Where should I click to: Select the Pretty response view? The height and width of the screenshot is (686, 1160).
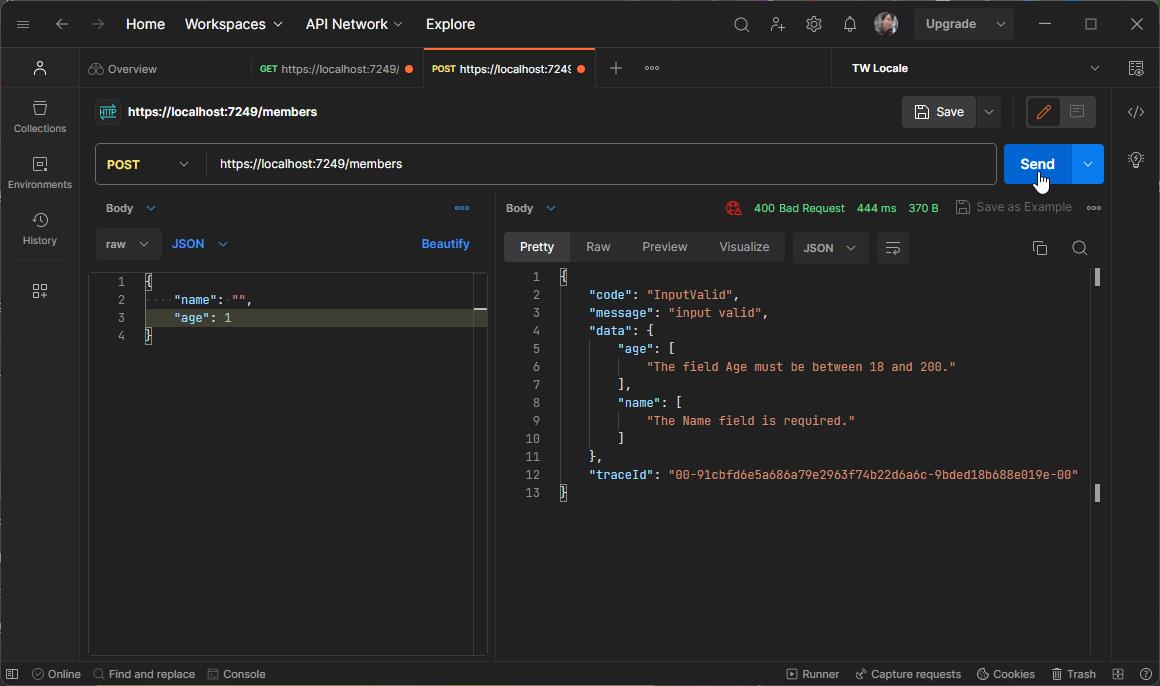click(x=537, y=247)
